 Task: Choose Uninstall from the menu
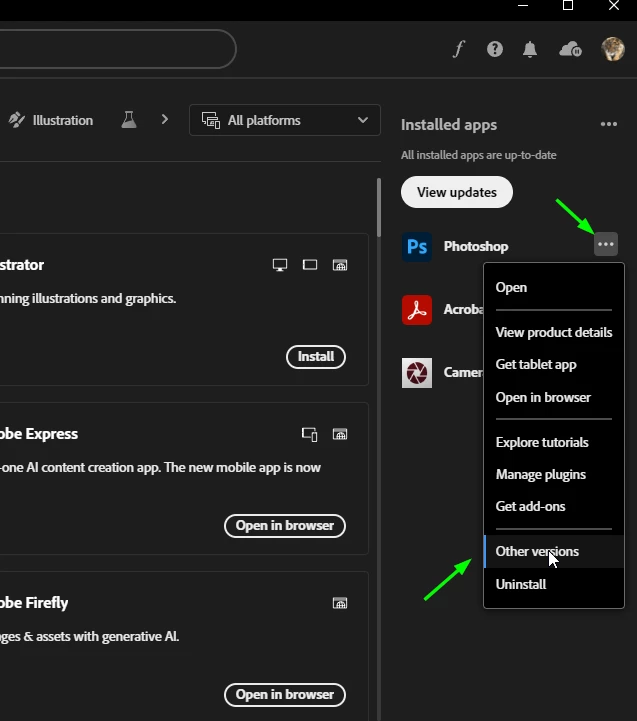tap(554, 584)
